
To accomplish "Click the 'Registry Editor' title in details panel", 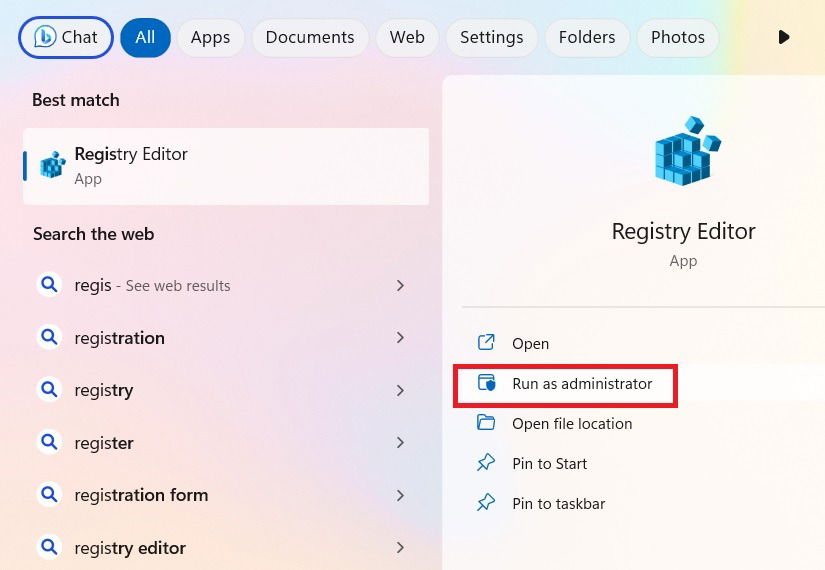I will coord(683,232).
